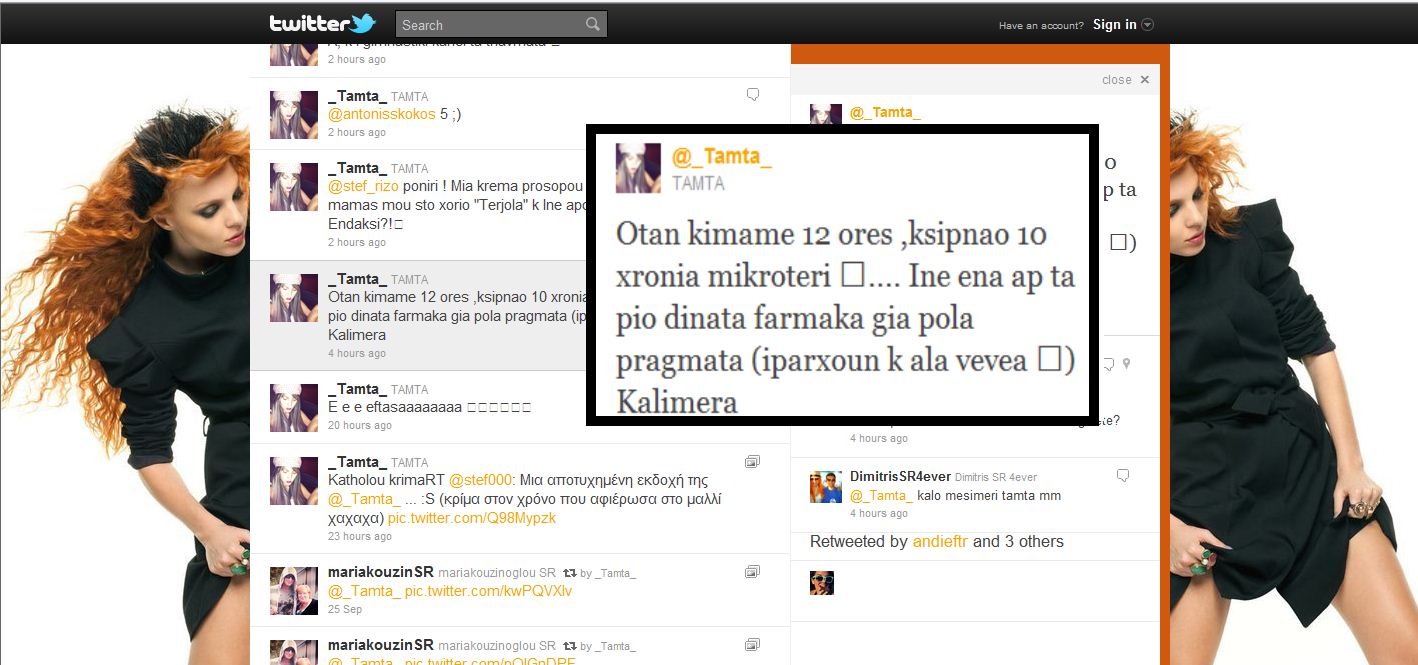Click the "Dimitris SR 4ever" display name

pyautogui.click(x=996, y=478)
